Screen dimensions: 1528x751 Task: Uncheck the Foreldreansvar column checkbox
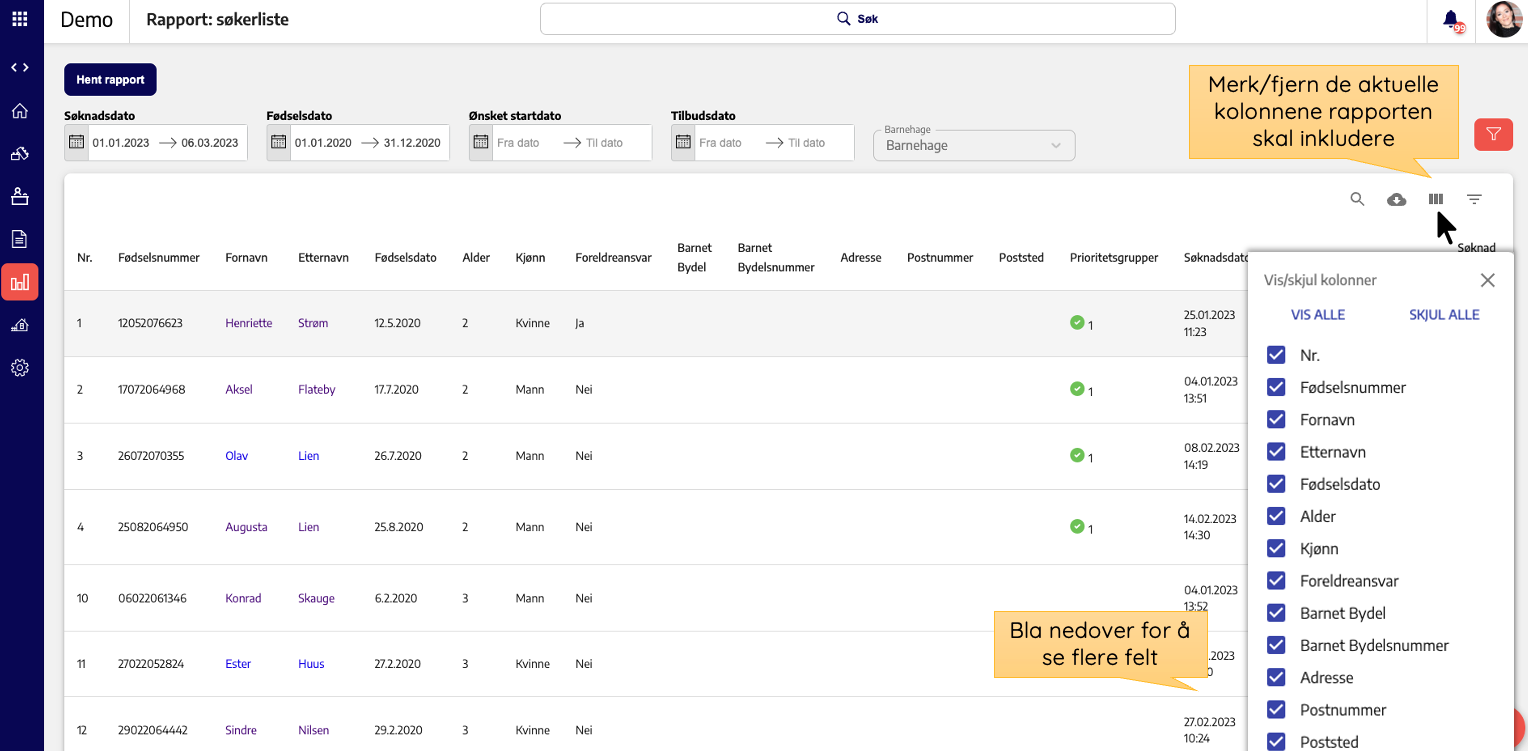click(x=1276, y=580)
